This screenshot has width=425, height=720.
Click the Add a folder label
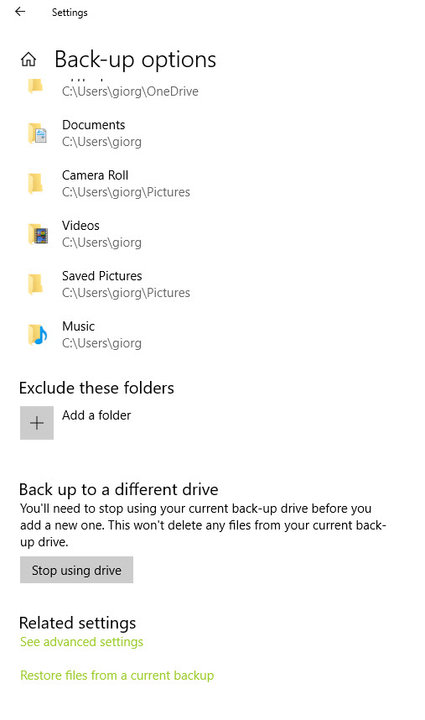click(96, 415)
